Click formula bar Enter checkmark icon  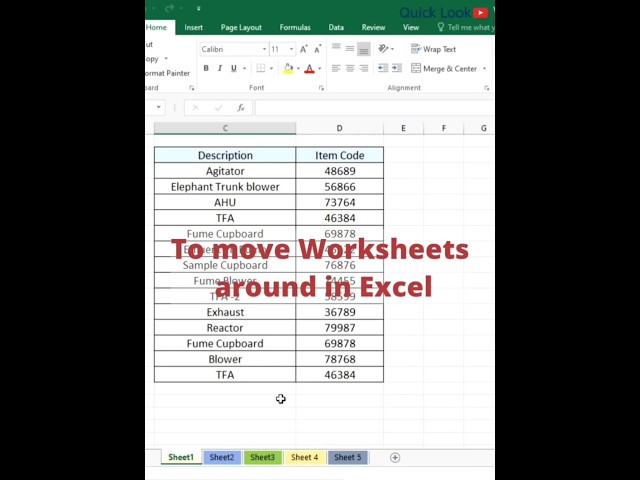[218, 108]
